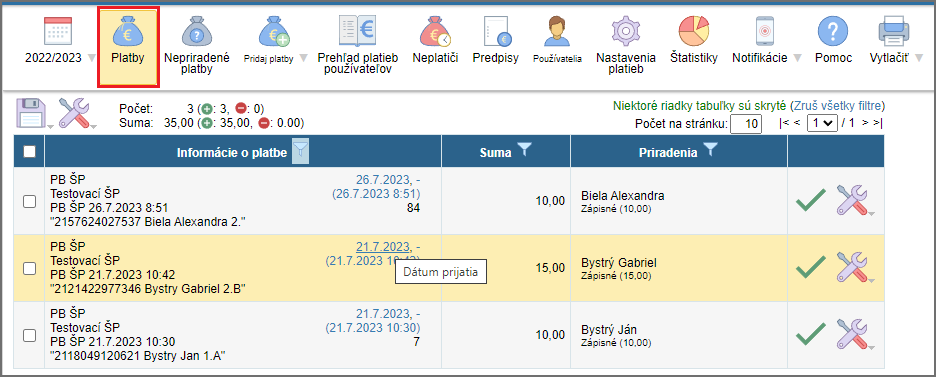Toggle the select-all checkbox in table header
936x377 pixels.
click(29, 152)
